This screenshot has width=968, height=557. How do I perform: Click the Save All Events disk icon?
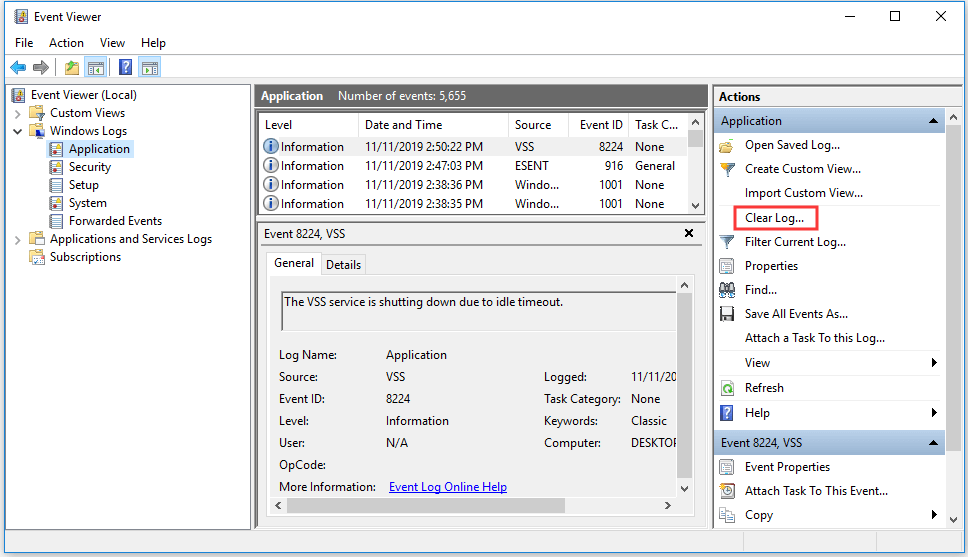point(727,314)
